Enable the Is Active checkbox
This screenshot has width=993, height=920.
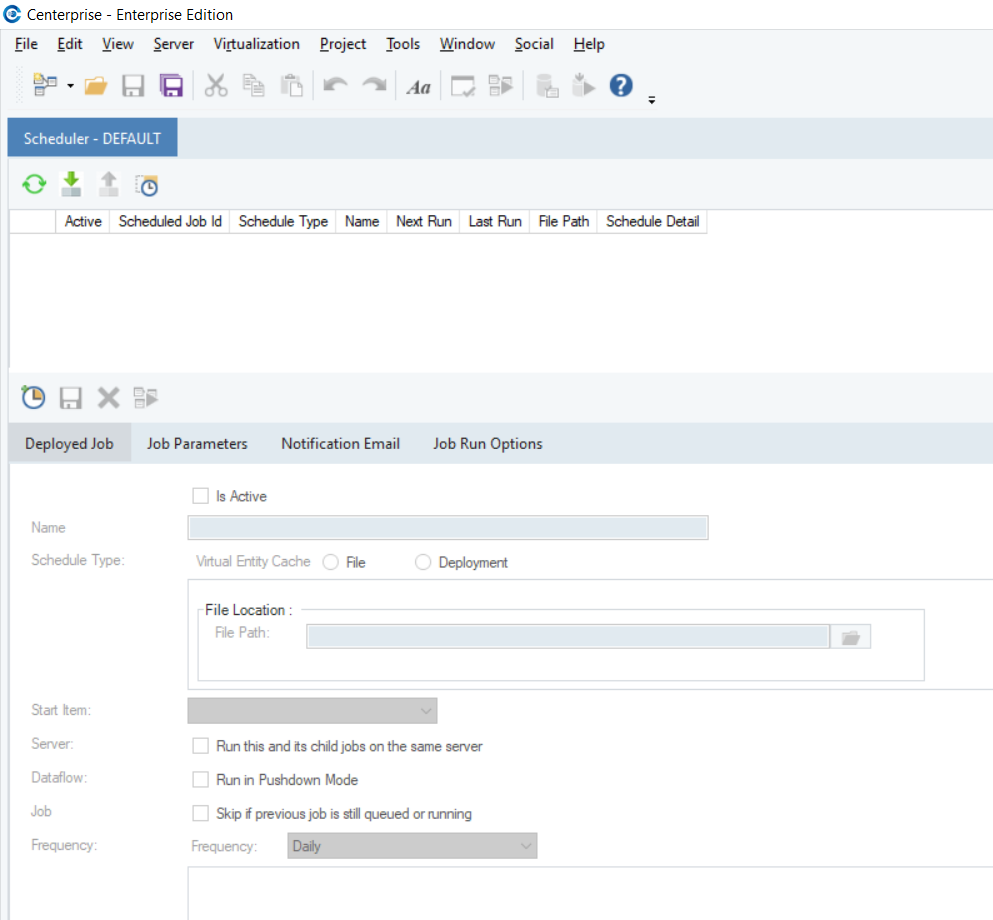tap(199, 496)
